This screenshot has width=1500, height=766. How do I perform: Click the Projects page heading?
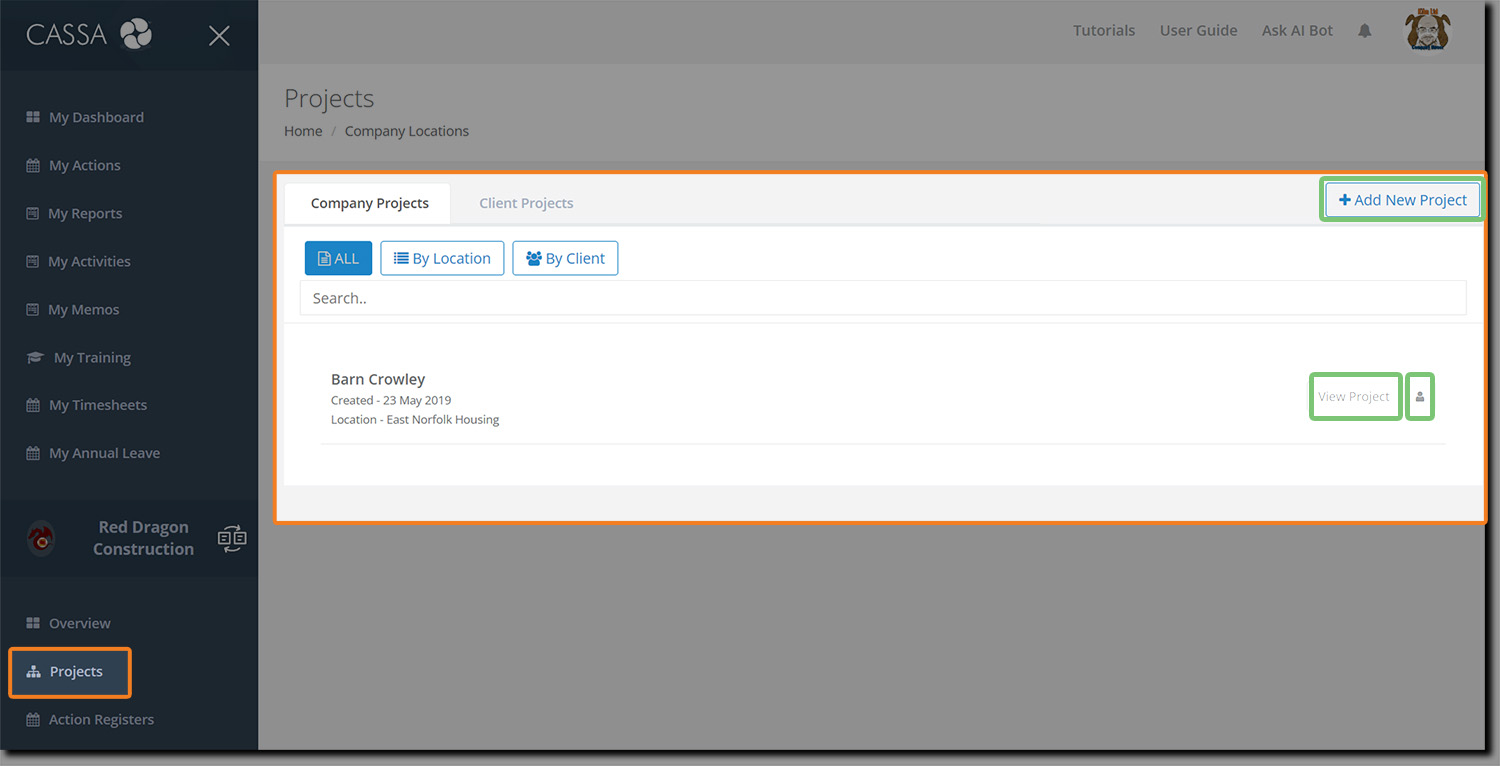[329, 99]
